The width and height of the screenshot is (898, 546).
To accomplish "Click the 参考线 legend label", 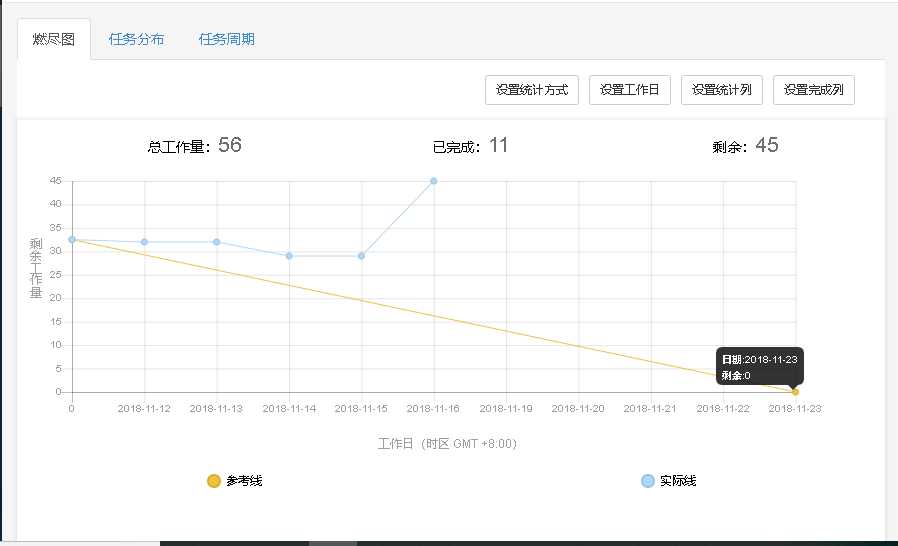I will 244,481.
